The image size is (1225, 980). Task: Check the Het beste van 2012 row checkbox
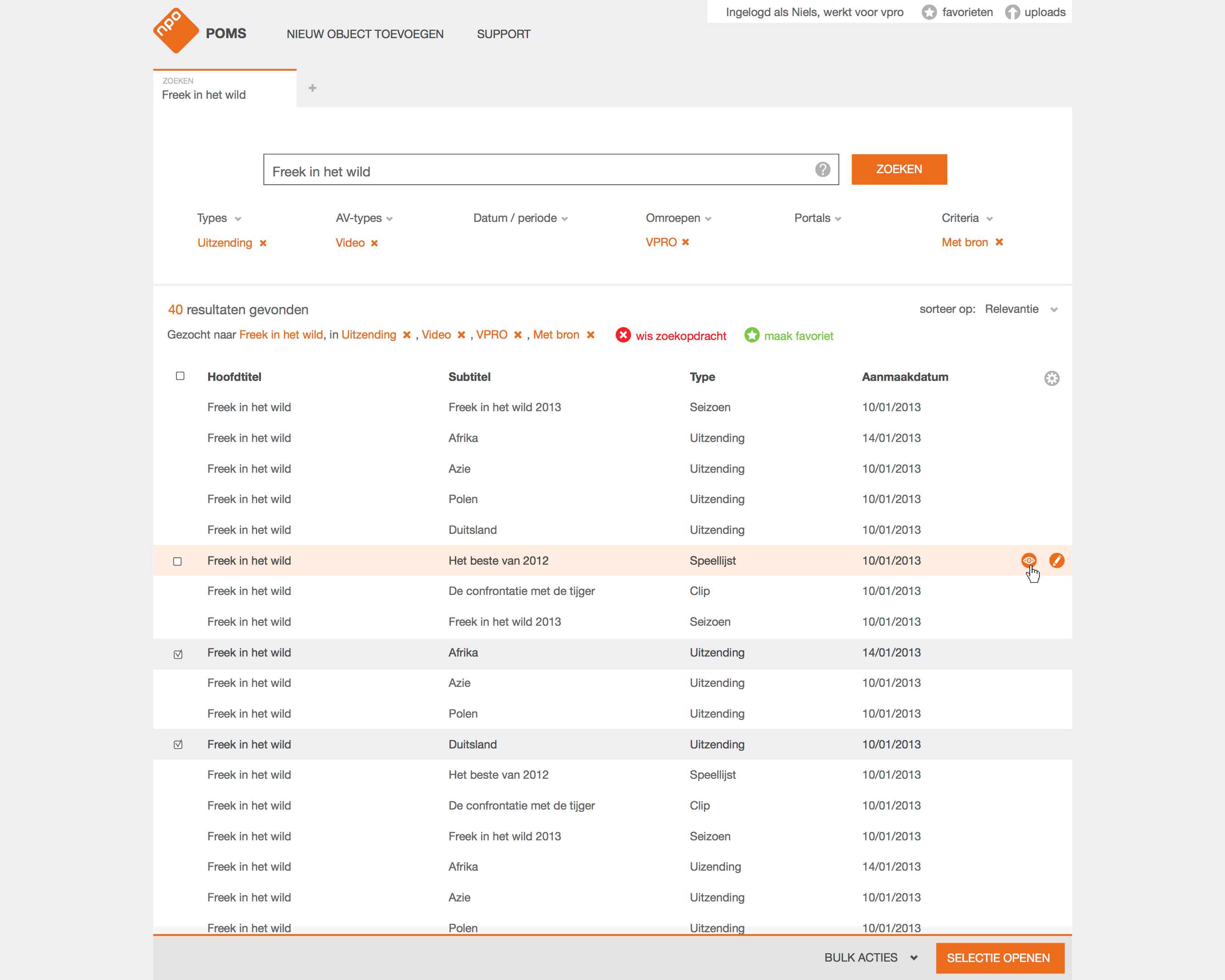pyautogui.click(x=177, y=561)
